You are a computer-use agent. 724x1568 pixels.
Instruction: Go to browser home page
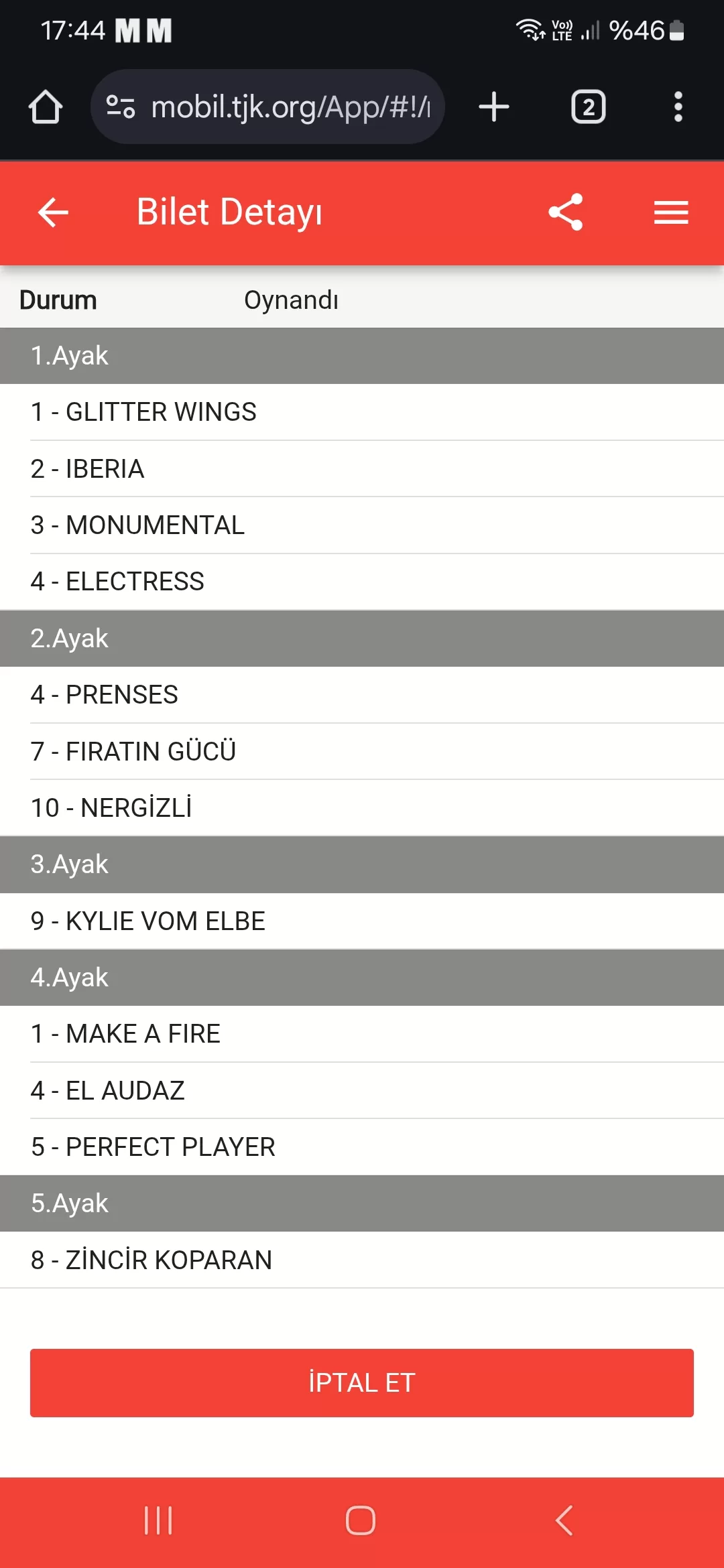tap(46, 107)
